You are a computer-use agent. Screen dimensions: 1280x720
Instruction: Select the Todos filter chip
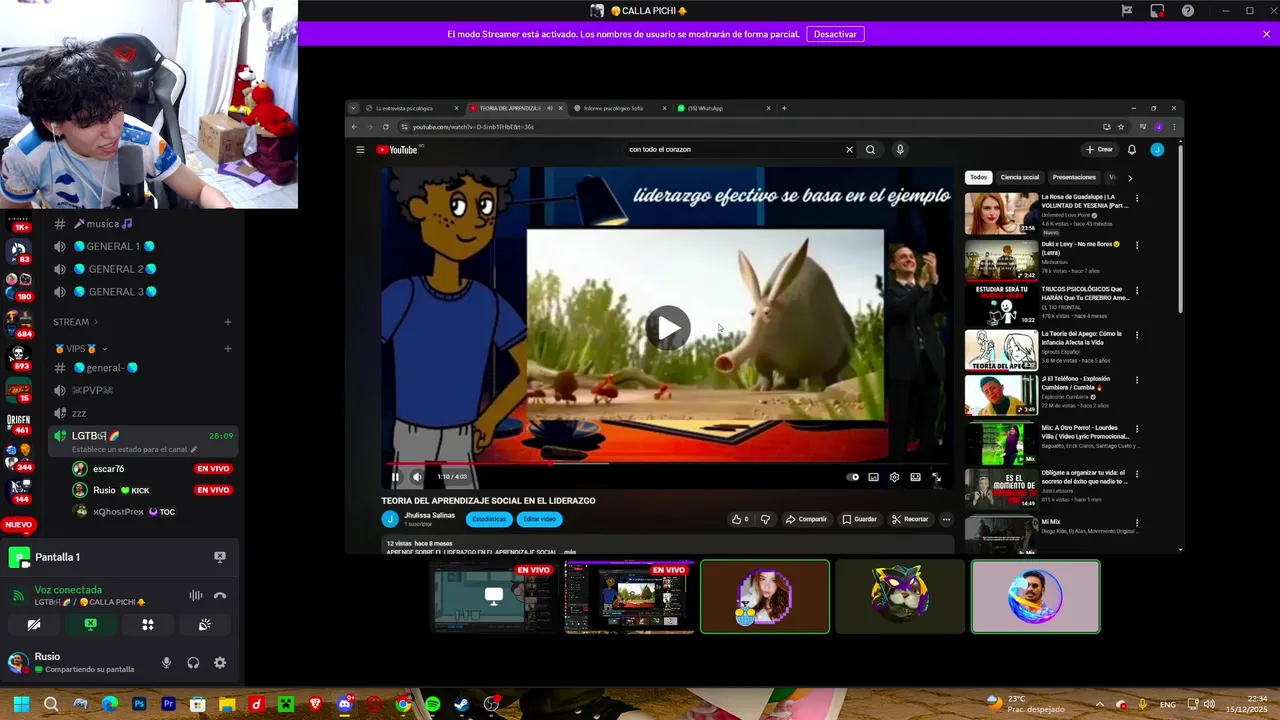(x=978, y=177)
